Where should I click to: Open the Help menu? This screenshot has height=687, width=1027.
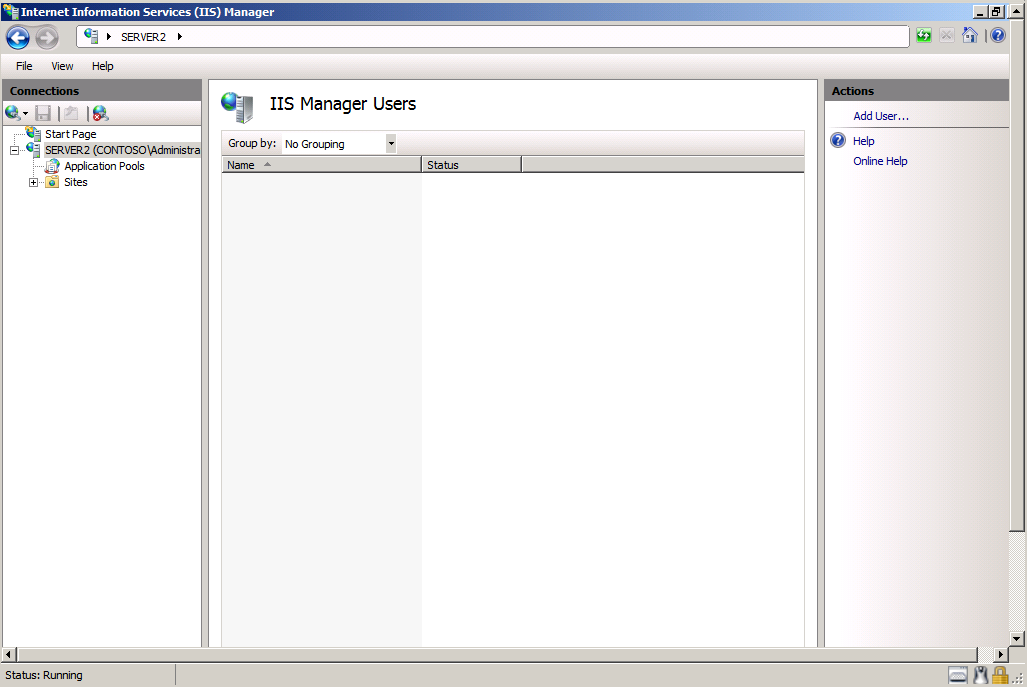102,66
